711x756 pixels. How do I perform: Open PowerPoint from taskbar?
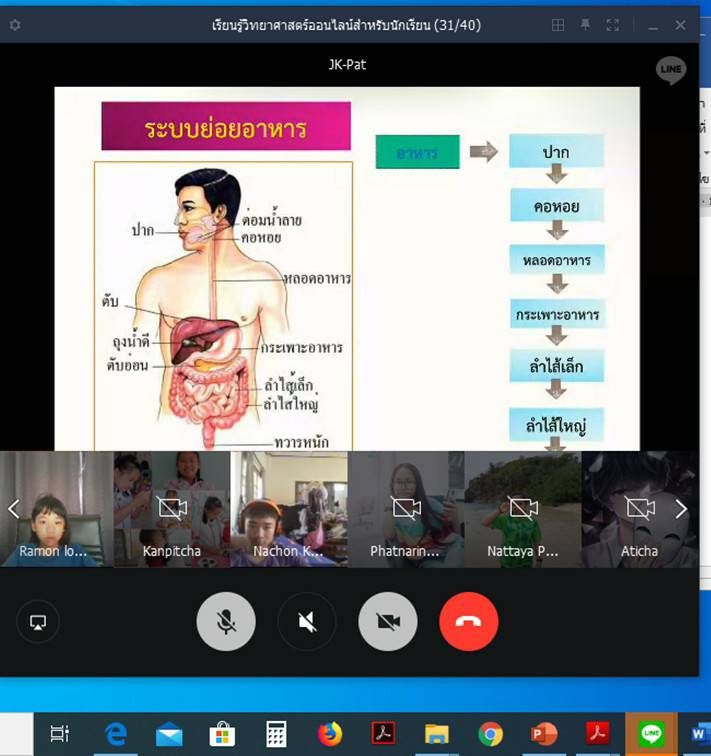(544, 735)
